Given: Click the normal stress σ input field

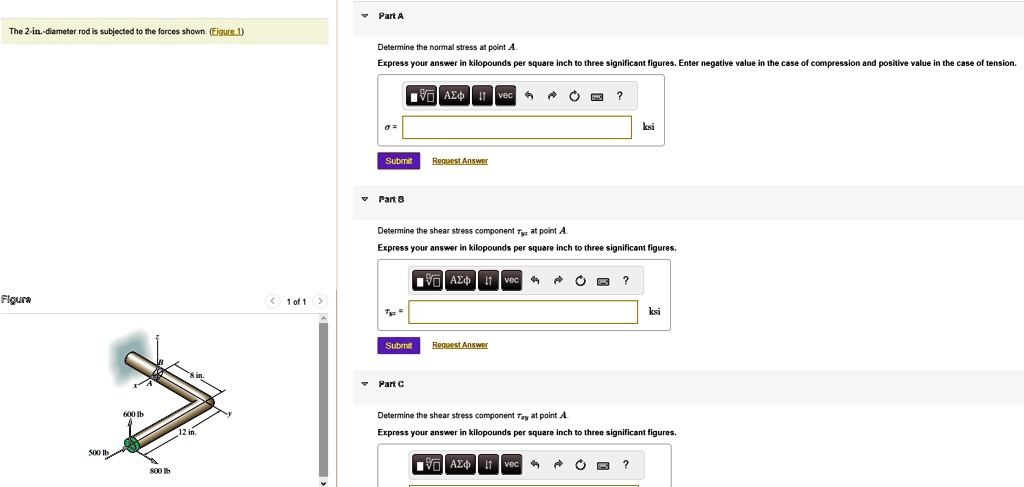Looking at the screenshot, I should click(517, 128).
